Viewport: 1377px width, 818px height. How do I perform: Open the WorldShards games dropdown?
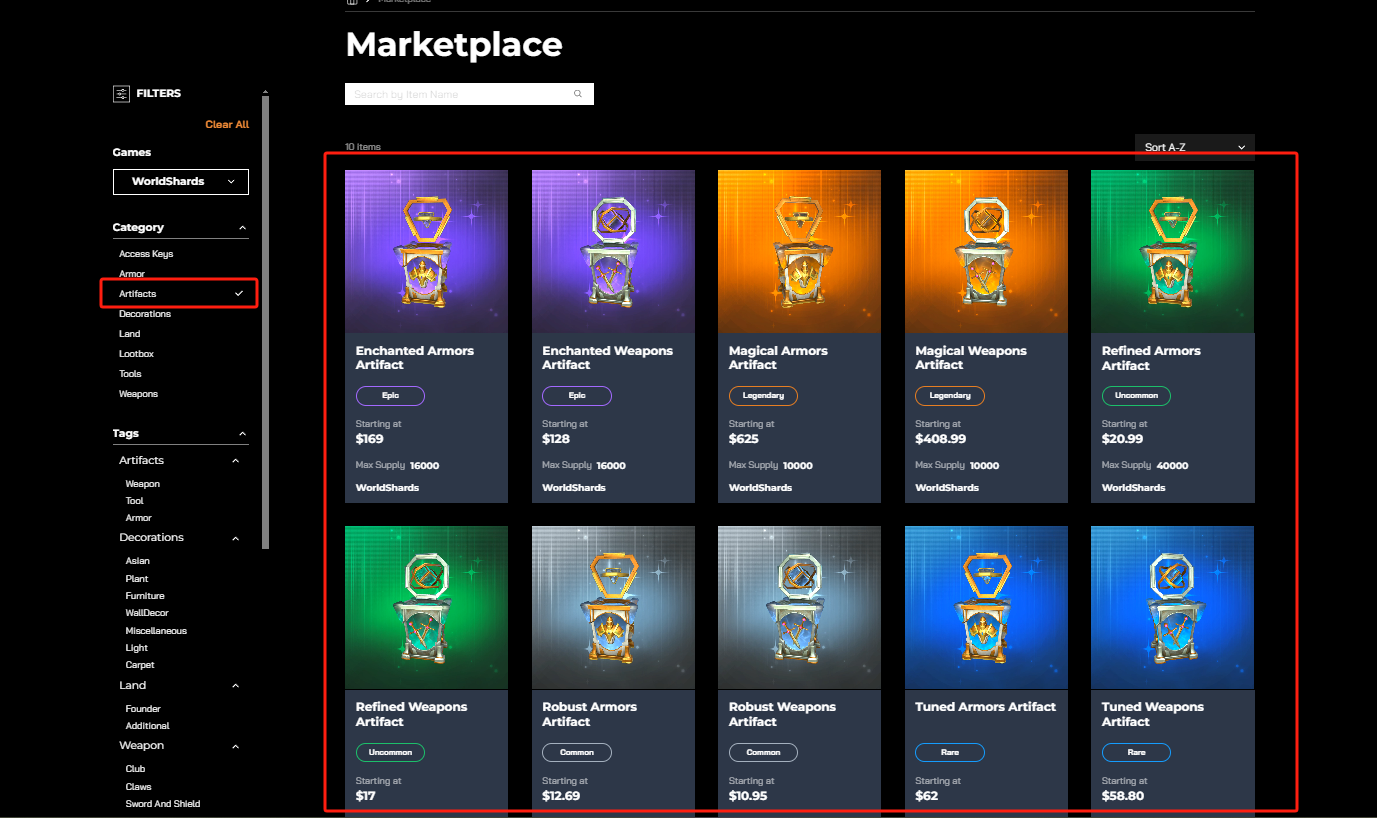tap(181, 182)
